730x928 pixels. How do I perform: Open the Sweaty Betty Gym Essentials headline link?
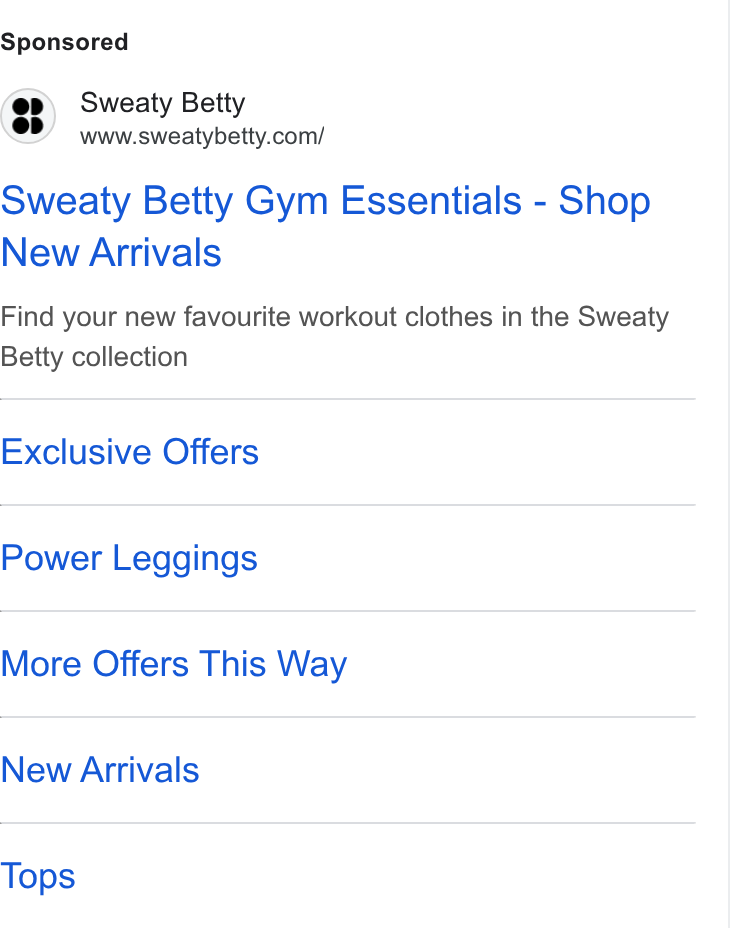coord(326,226)
